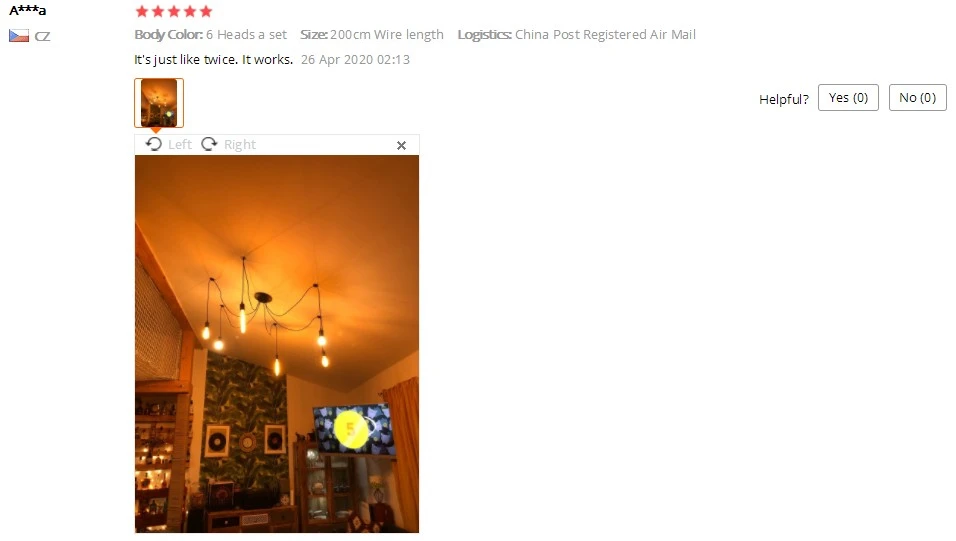
Task: Mark the review helpful with Yes (0)
Action: (848, 98)
